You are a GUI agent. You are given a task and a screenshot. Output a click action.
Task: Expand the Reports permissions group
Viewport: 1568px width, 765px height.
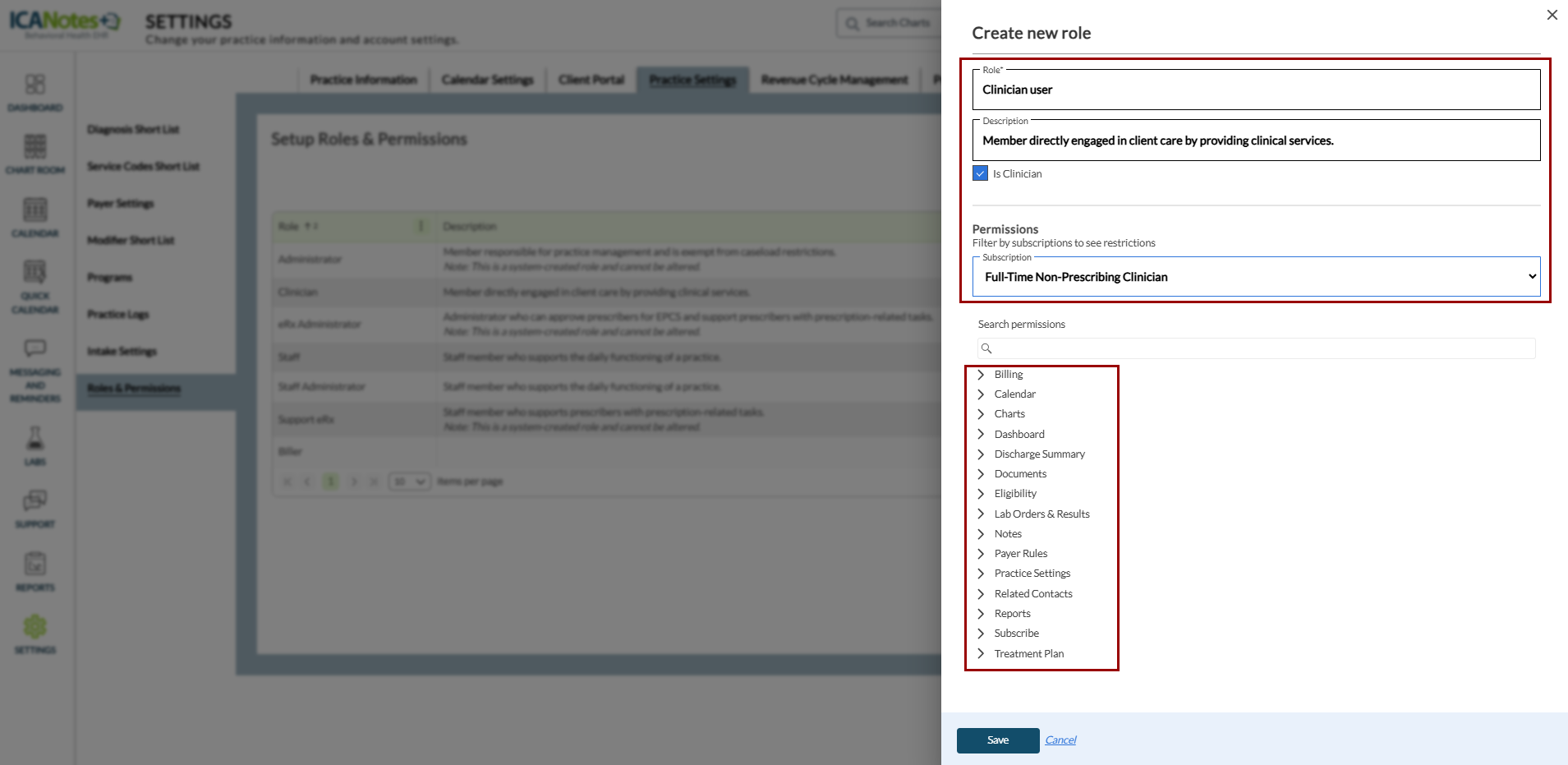[x=981, y=614]
